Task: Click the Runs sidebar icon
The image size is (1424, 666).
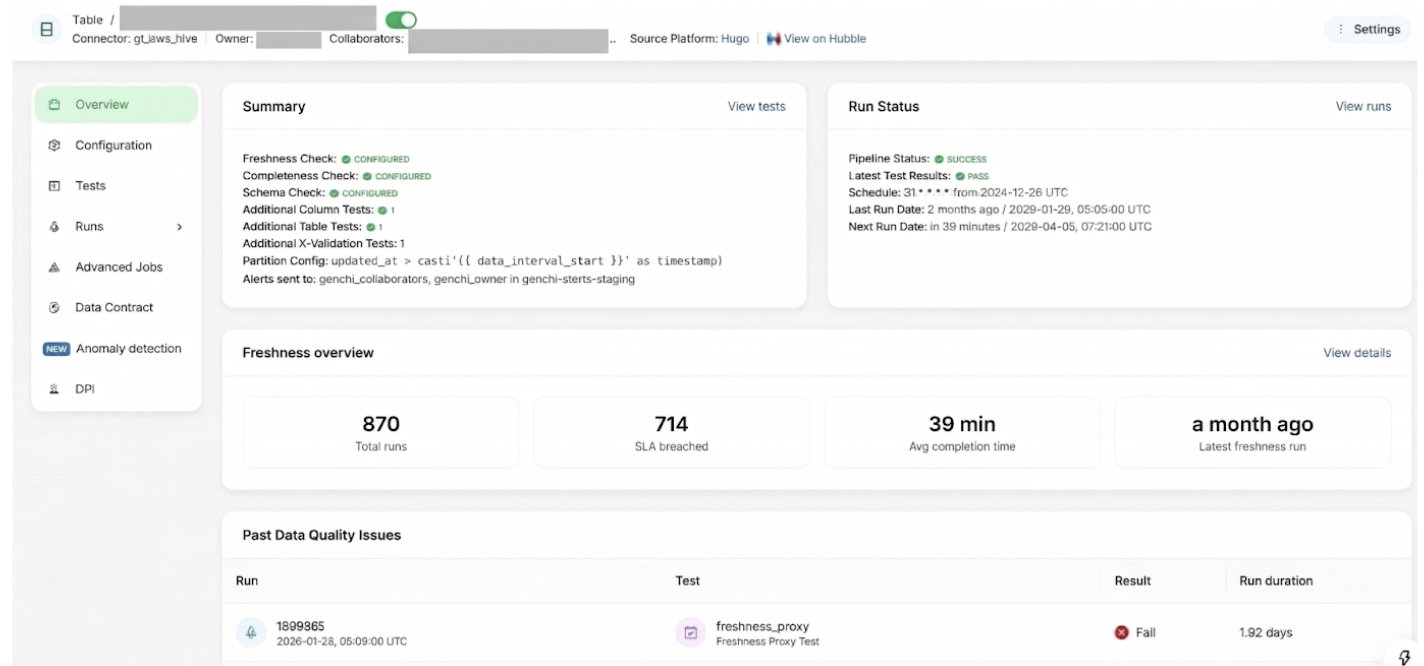Action: [55, 227]
